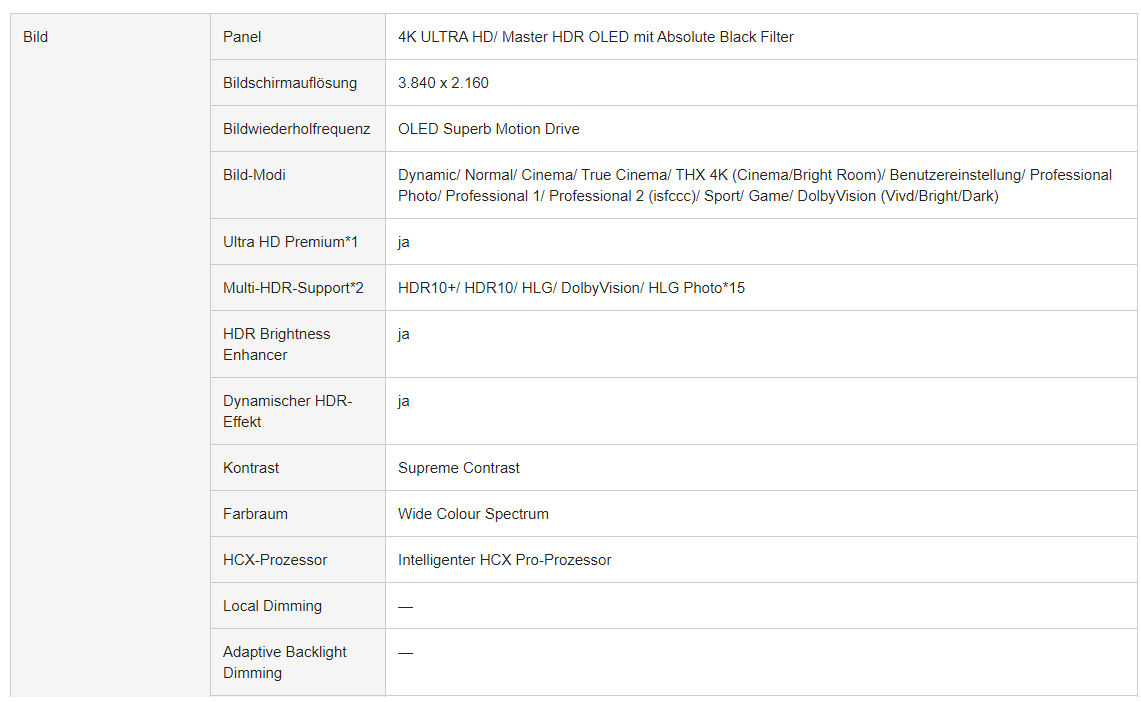1141x702 pixels.
Task: Click the Adaptive Backlight Dimming label
Action: point(285,662)
